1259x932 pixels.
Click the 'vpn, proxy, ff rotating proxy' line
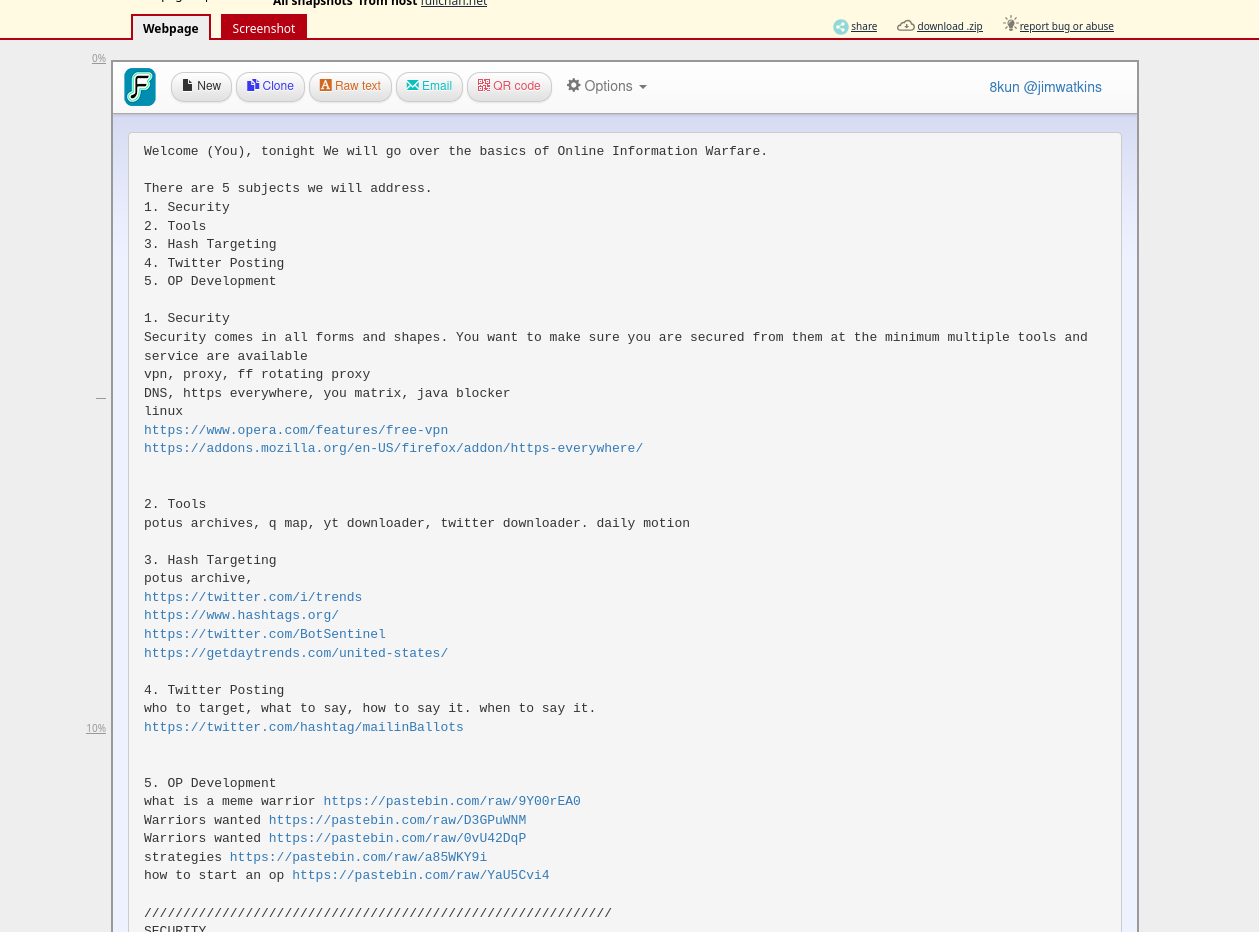click(257, 375)
